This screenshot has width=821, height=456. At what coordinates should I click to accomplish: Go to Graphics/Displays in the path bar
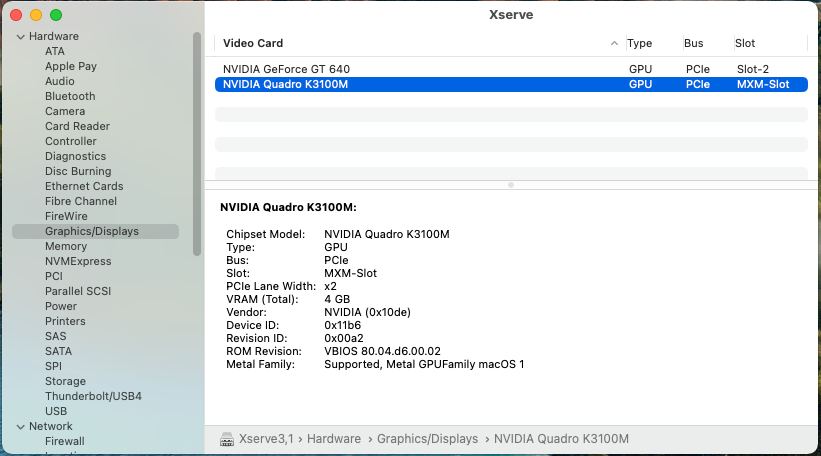pyautogui.click(x=427, y=439)
